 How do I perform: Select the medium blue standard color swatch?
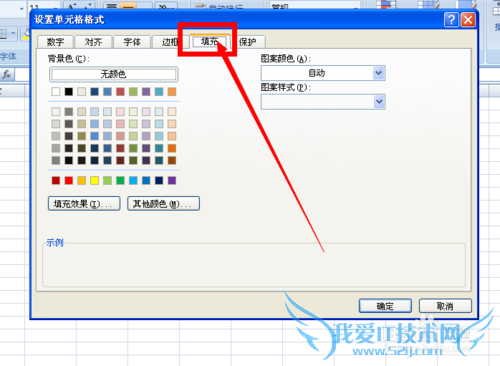click(146, 180)
